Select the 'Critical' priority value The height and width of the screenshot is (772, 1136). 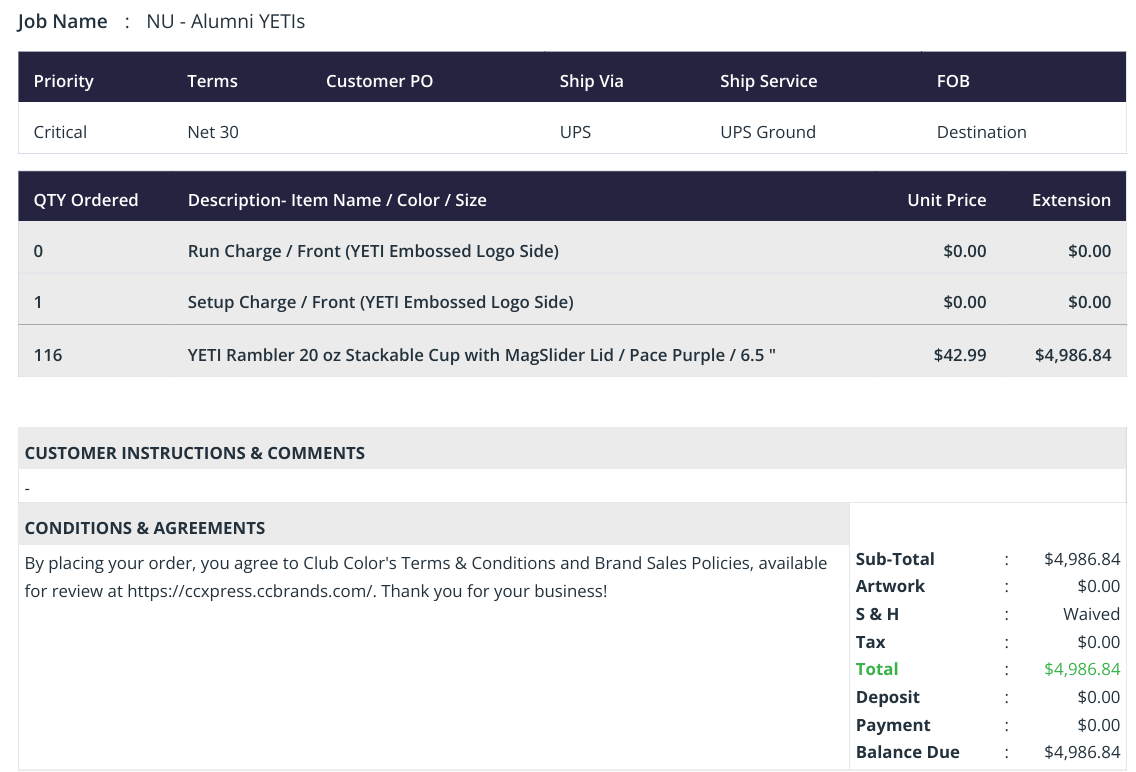(60, 132)
